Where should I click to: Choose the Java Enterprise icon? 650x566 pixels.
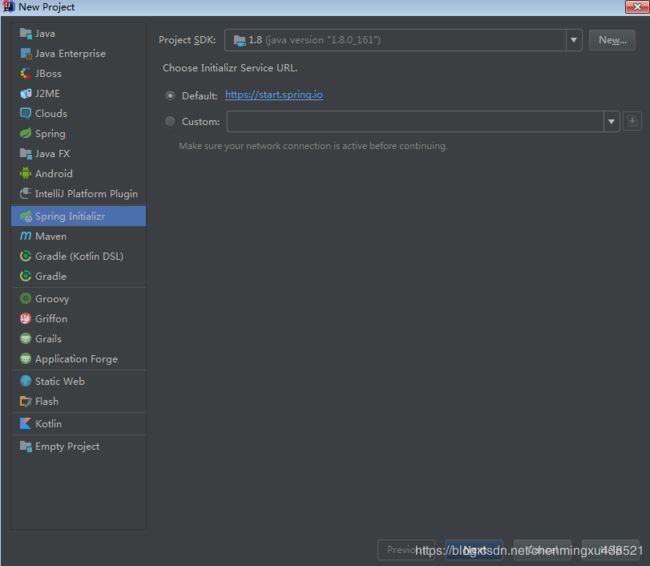pyautogui.click(x=26, y=53)
